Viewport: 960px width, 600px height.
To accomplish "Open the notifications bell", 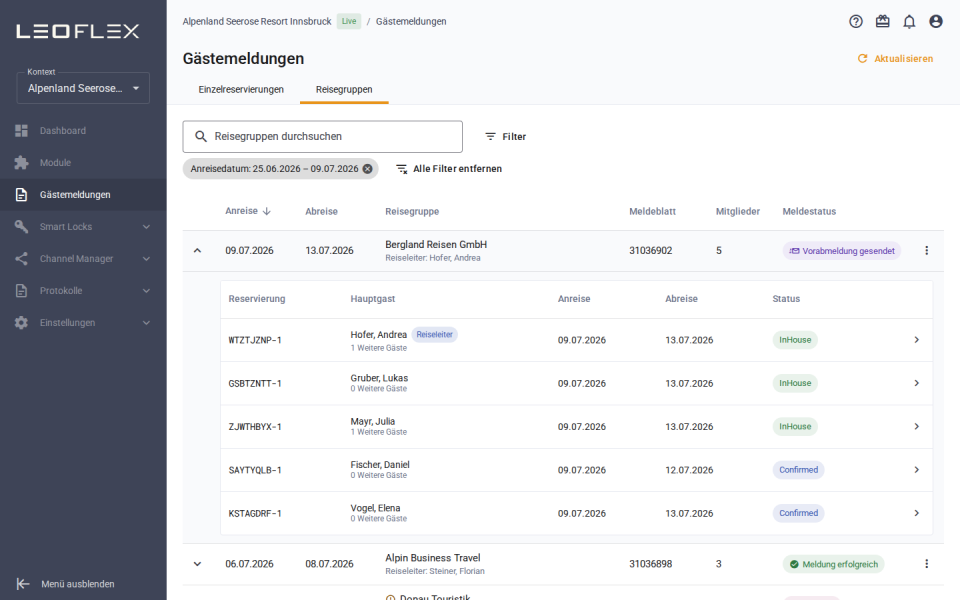I will pos(909,21).
